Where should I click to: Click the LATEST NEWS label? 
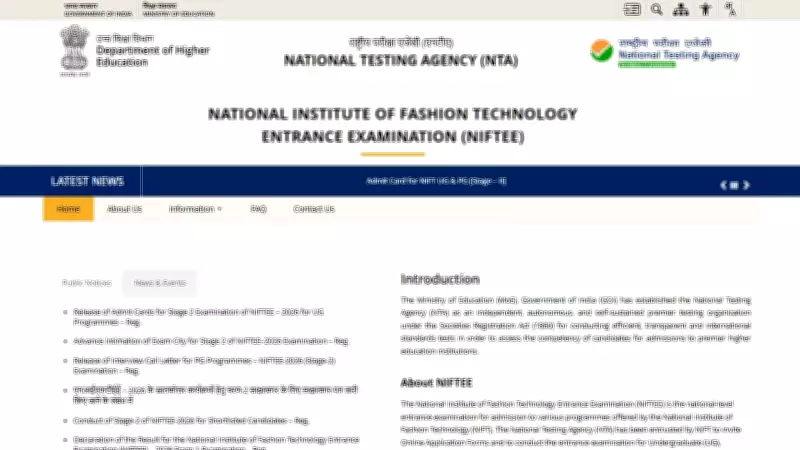click(x=87, y=181)
